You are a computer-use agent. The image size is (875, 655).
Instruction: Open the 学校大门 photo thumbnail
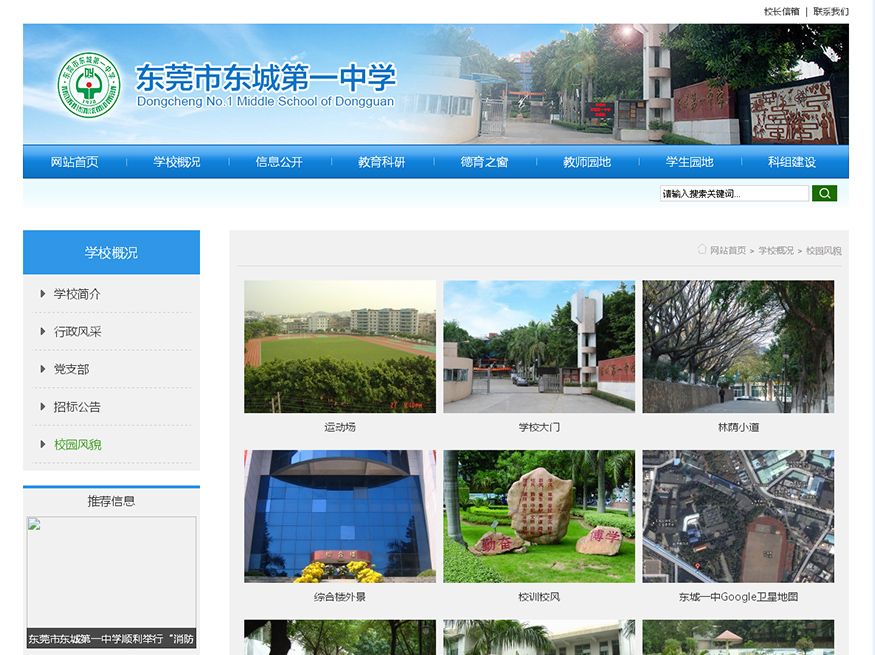point(539,346)
